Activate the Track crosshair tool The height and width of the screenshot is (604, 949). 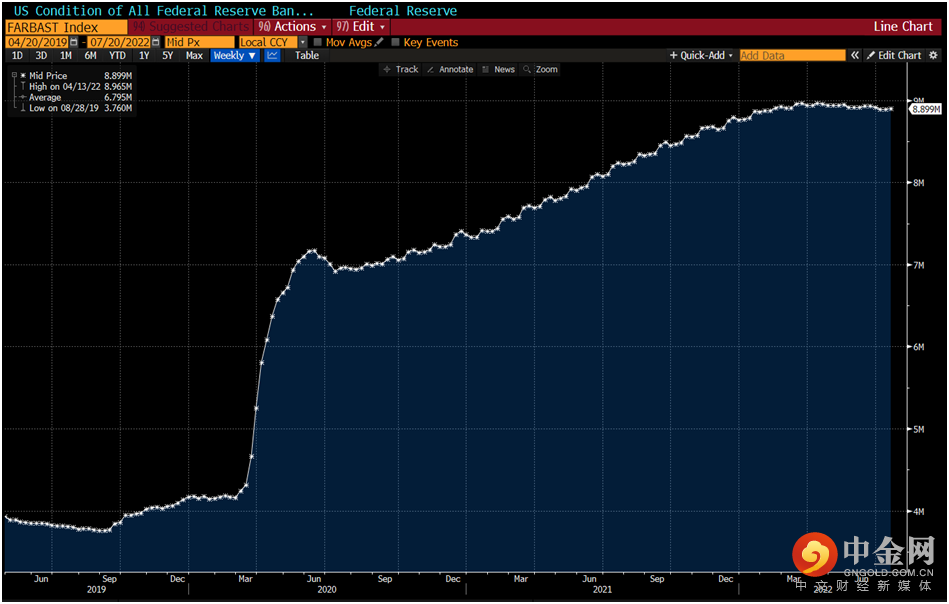400,70
